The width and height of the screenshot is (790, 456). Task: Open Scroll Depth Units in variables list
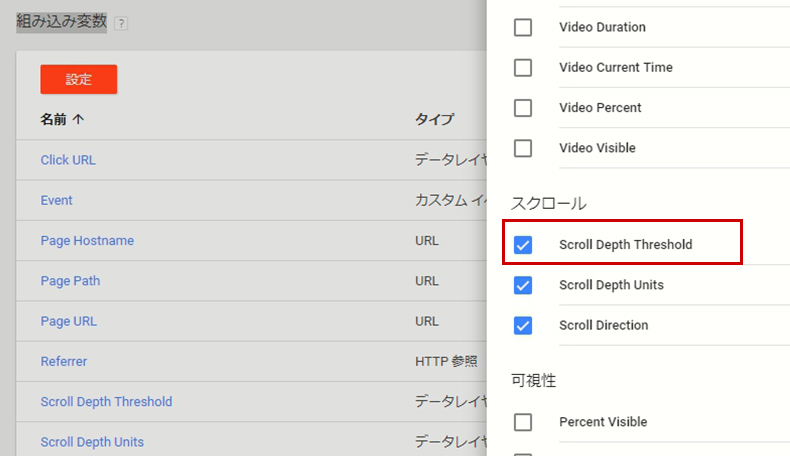[x=92, y=442]
